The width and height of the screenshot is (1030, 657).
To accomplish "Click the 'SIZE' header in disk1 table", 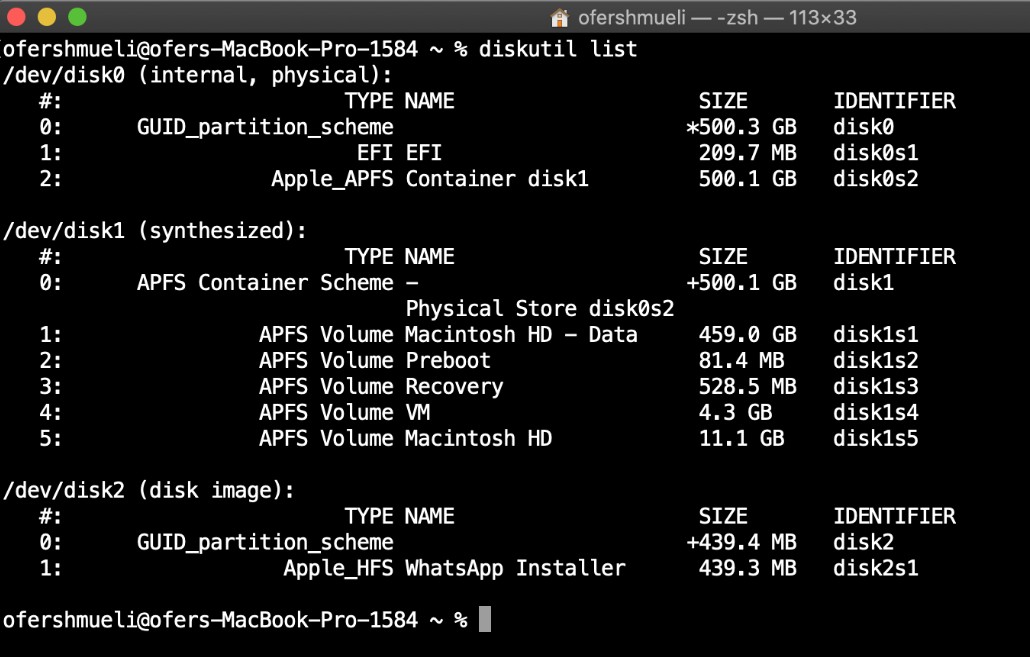I will coord(723,256).
